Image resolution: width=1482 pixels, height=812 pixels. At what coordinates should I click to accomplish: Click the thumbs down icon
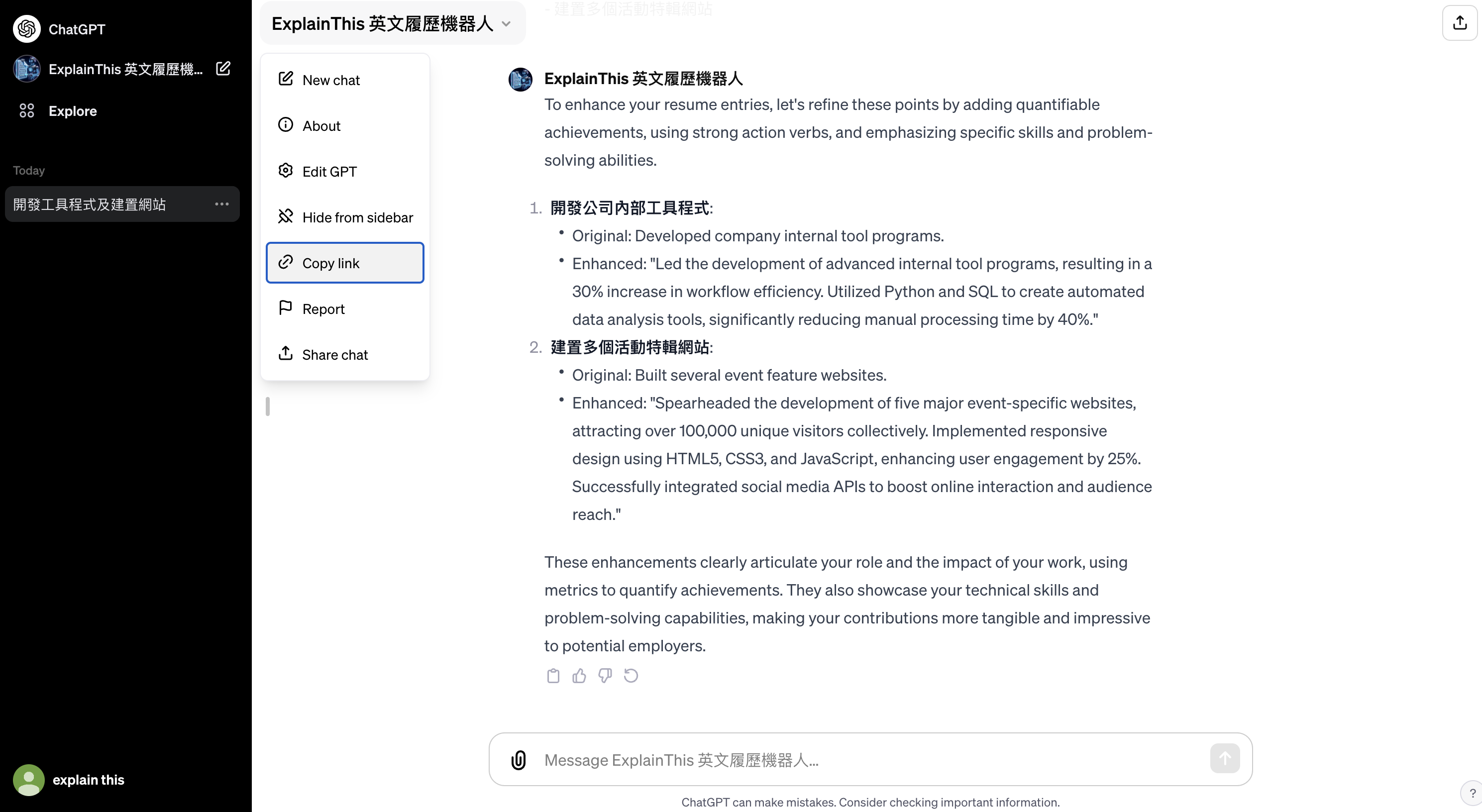(x=605, y=676)
